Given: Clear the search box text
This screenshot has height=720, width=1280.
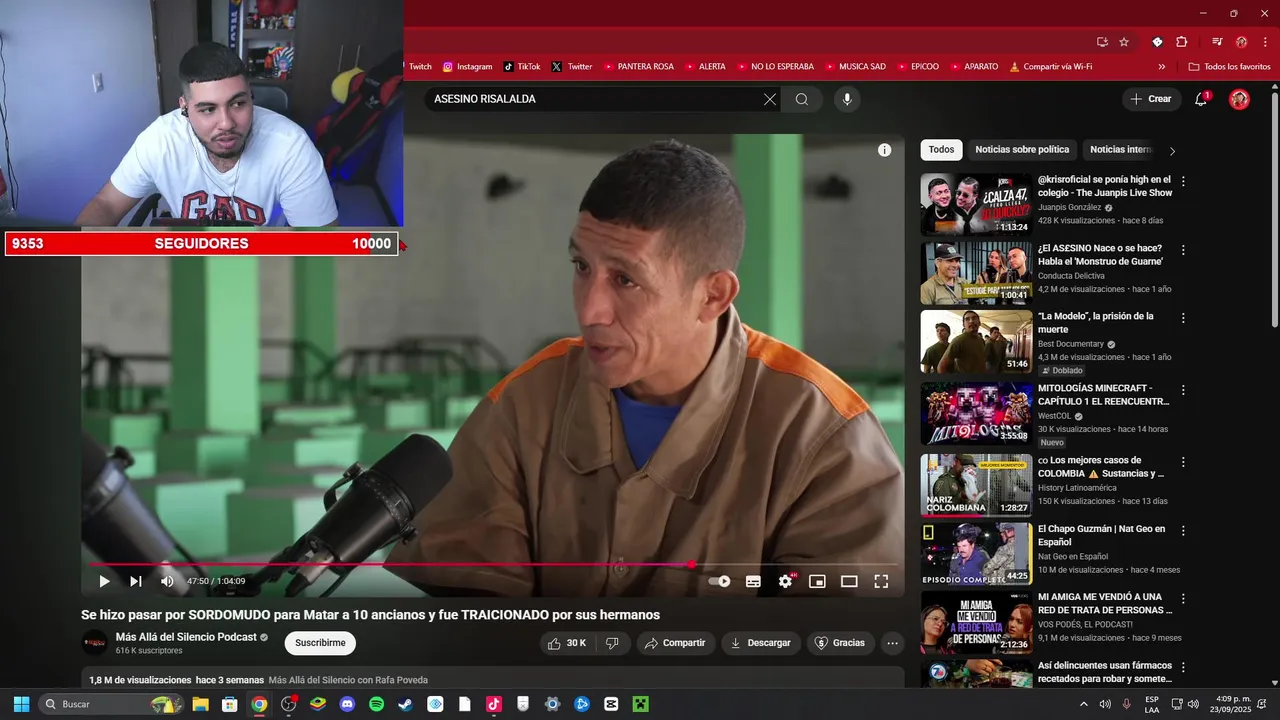Looking at the screenshot, I should (769, 99).
